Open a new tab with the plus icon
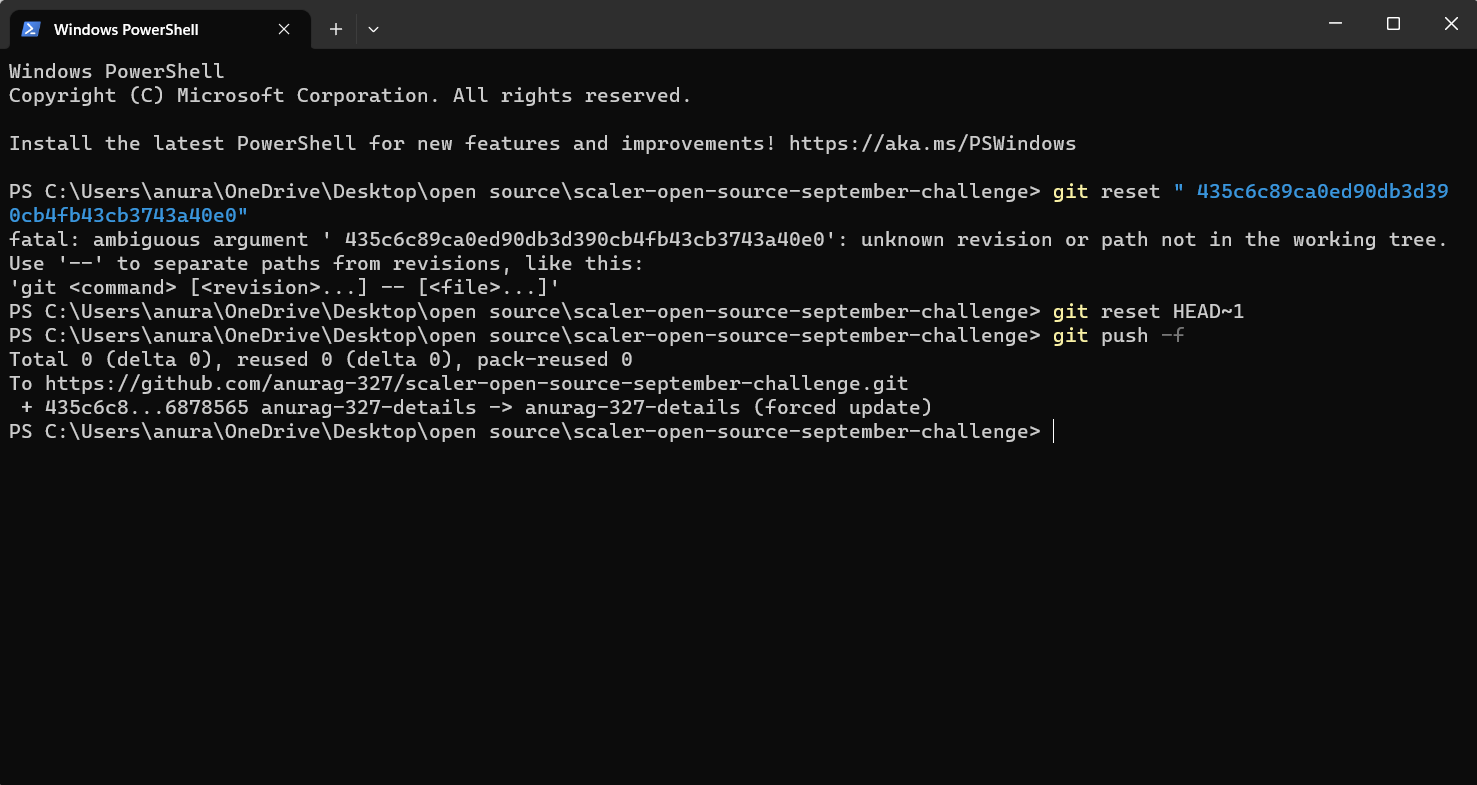The height and width of the screenshot is (785, 1477). [x=335, y=29]
